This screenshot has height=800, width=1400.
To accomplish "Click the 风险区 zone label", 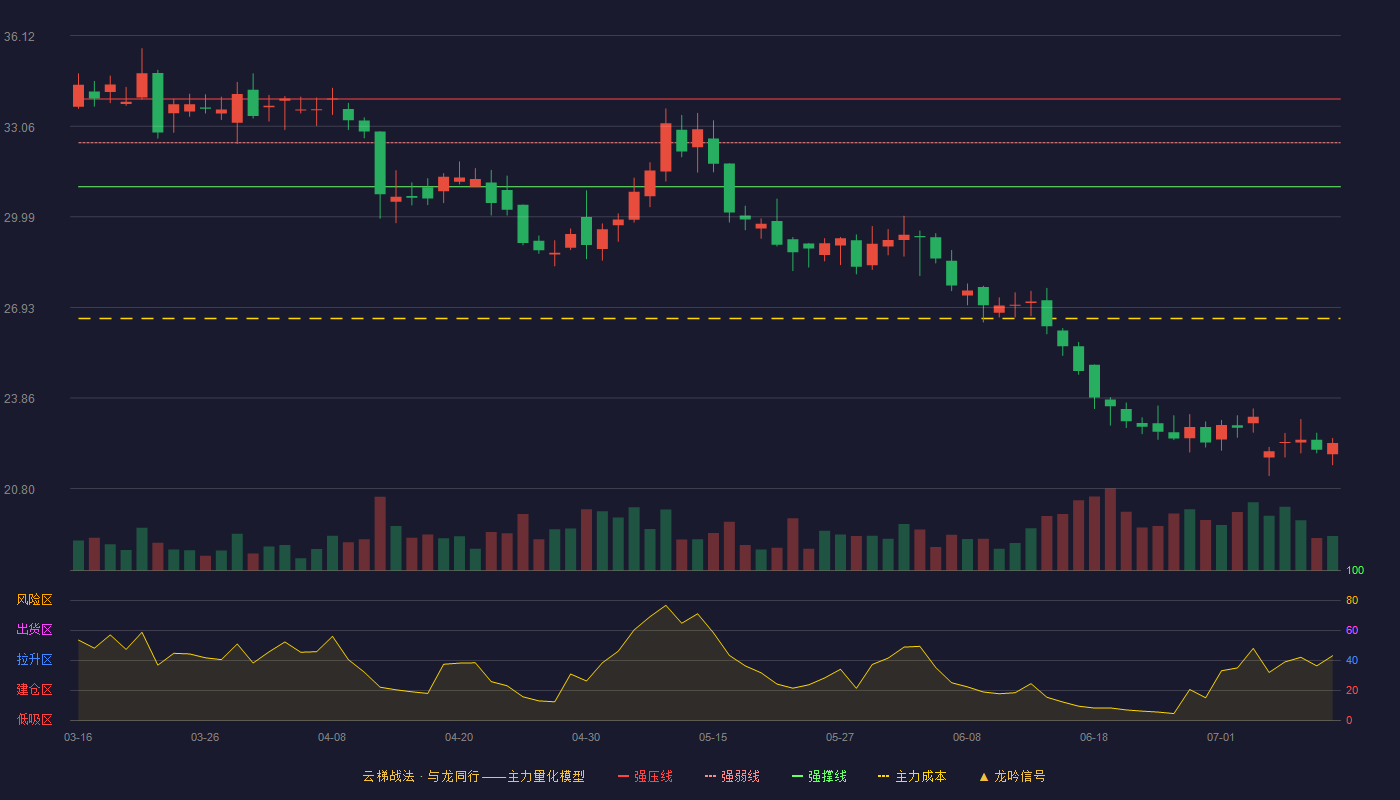I will pyautogui.click(x=34, y=600).
